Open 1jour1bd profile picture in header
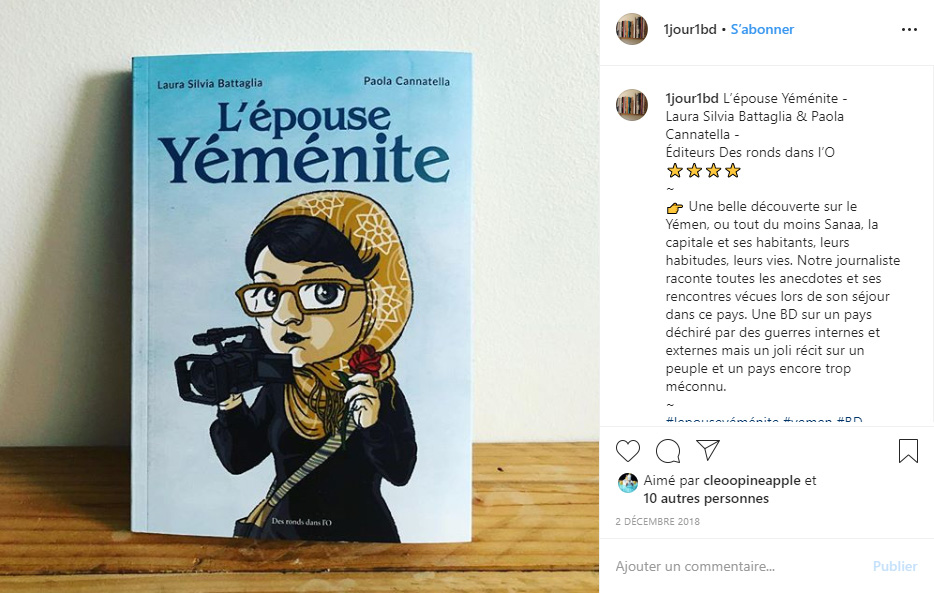The width and height of the screenshot is (934, 593). pyautogui.click(x=631, y=29)
